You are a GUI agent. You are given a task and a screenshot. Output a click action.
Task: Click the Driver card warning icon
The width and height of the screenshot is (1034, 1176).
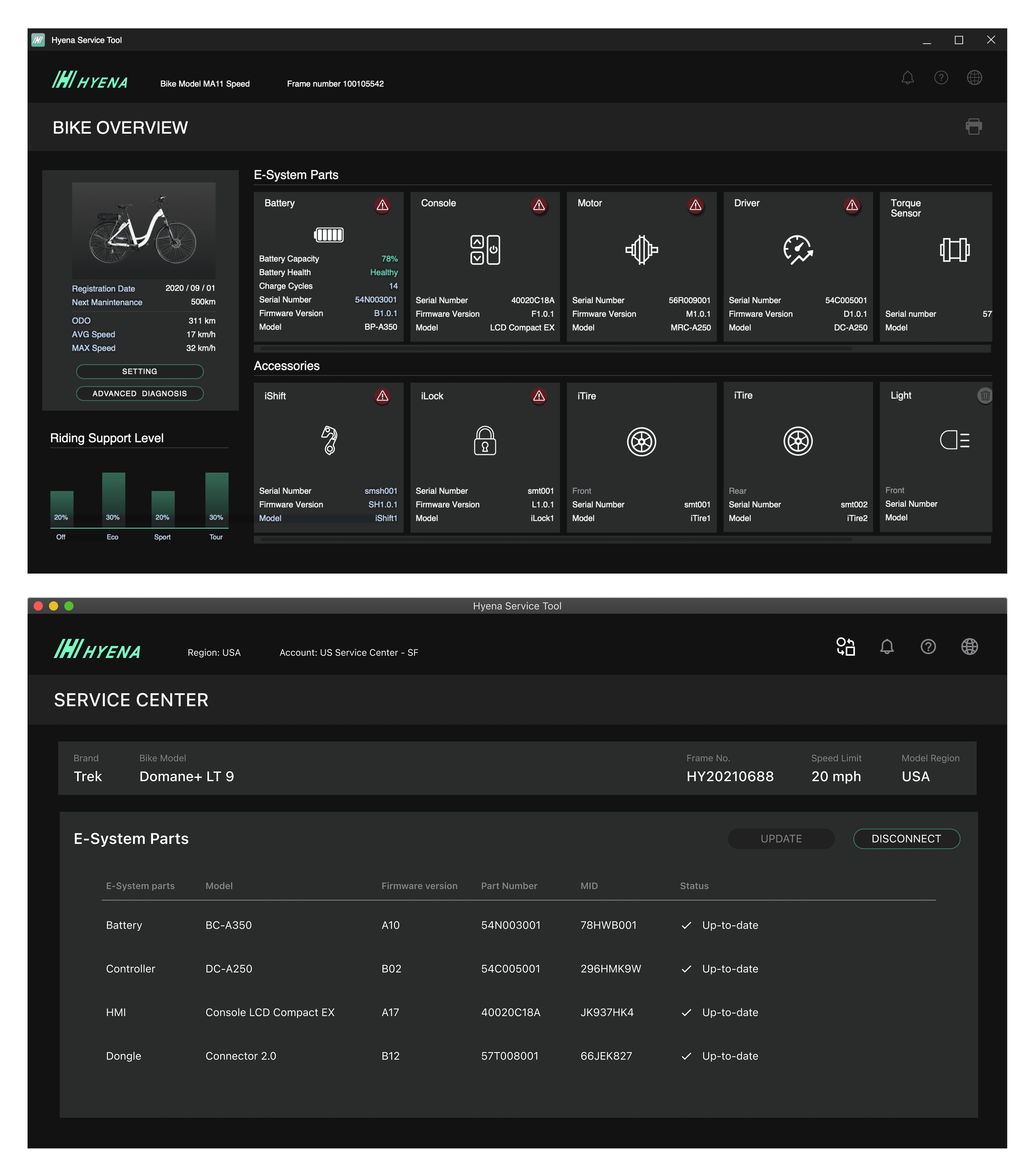(x=852, y=205)
